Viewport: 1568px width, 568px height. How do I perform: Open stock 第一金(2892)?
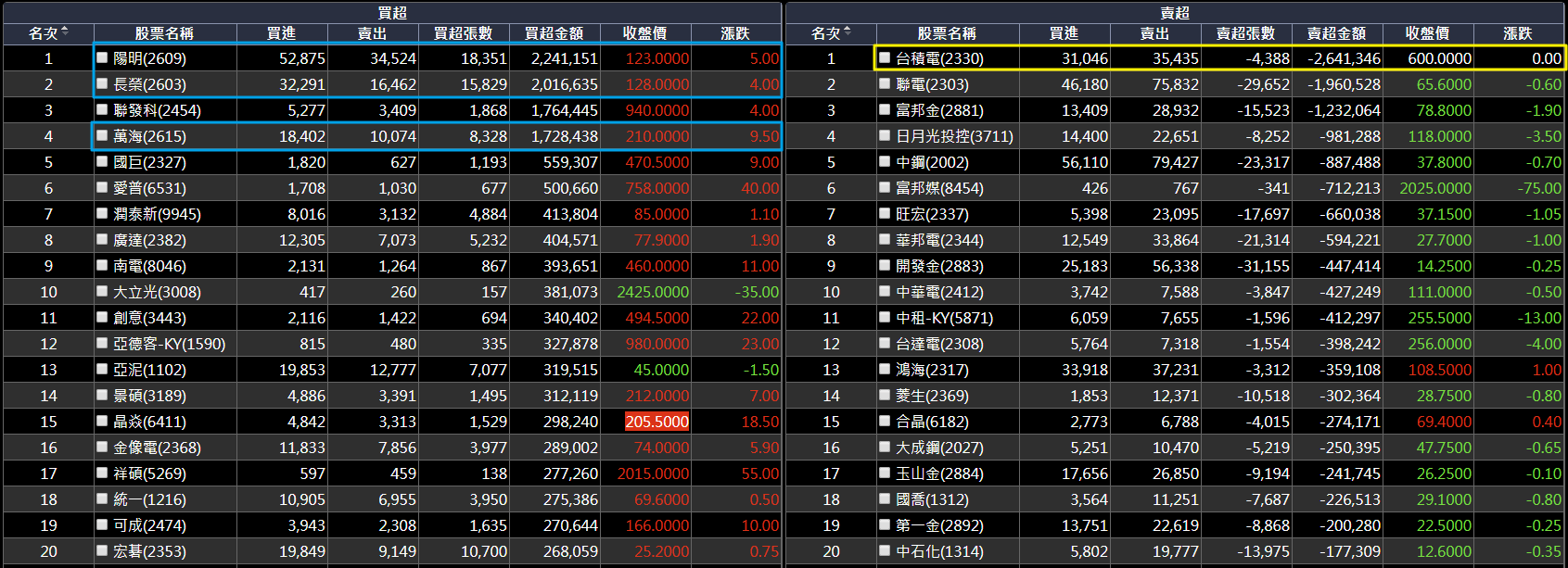[939, 525]
